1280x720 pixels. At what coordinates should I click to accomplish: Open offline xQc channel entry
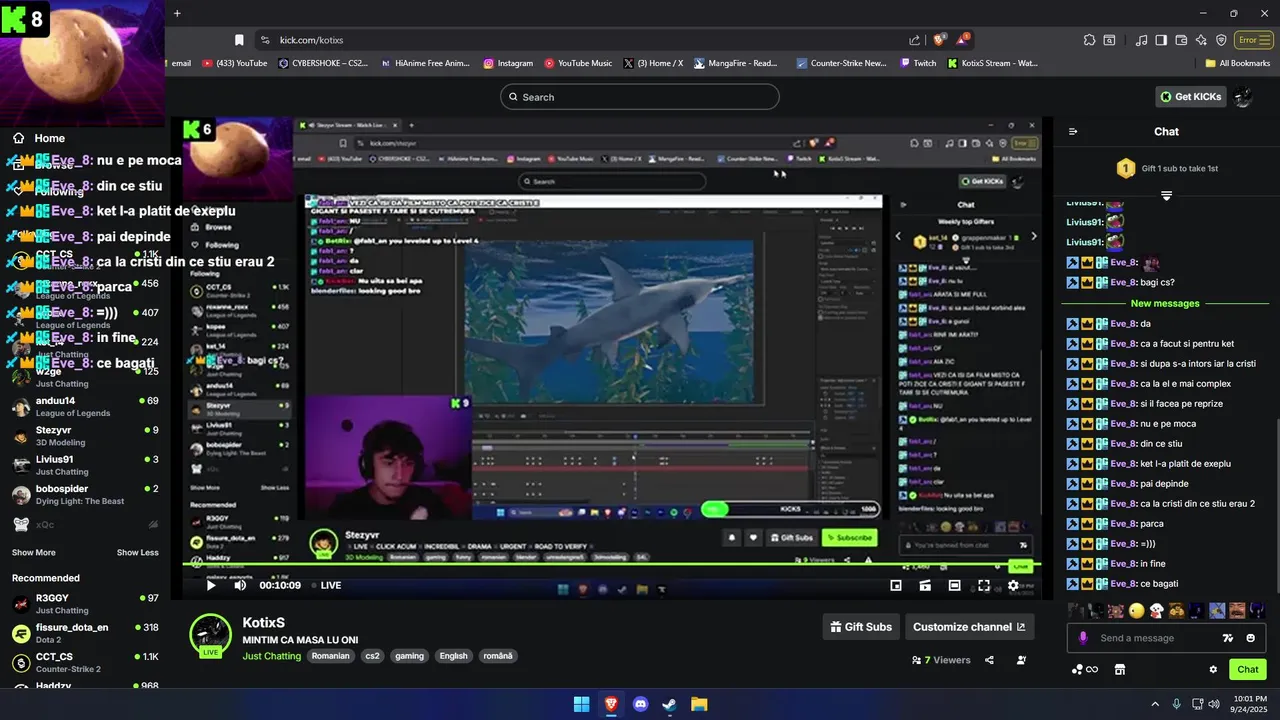84,524
